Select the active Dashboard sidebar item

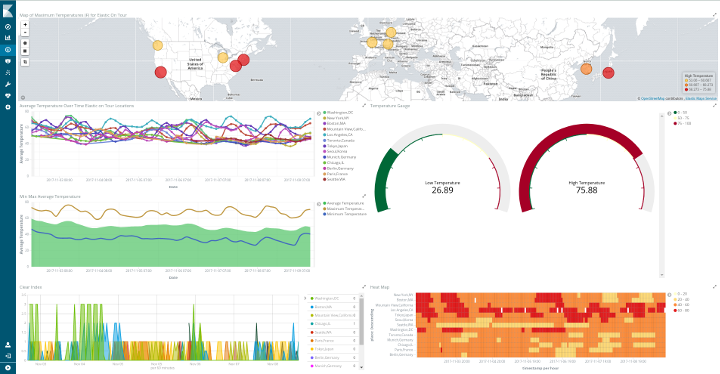coord(7,50)
